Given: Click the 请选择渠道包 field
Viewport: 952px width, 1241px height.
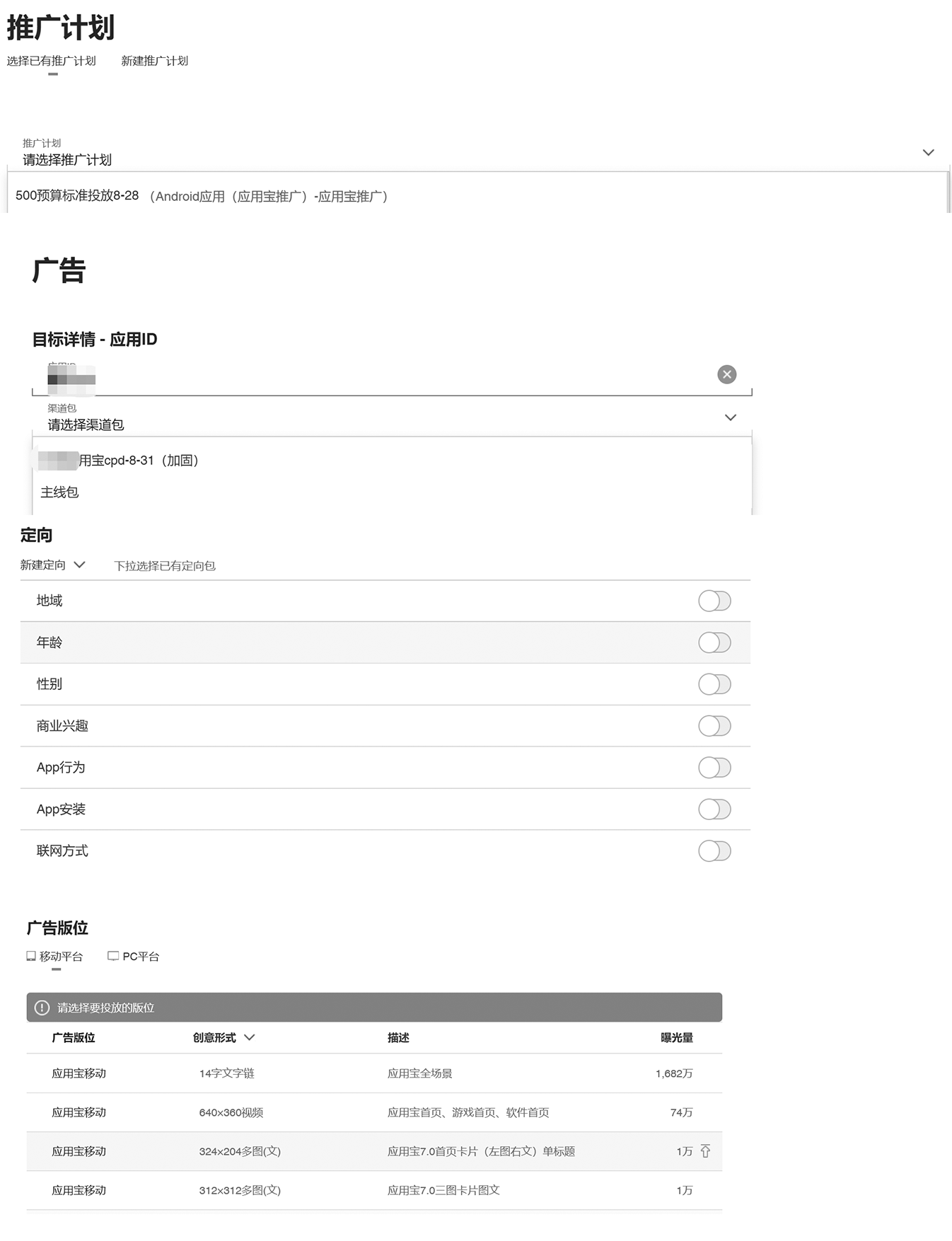Looking at the screenshot, I should tap(392, 417).
